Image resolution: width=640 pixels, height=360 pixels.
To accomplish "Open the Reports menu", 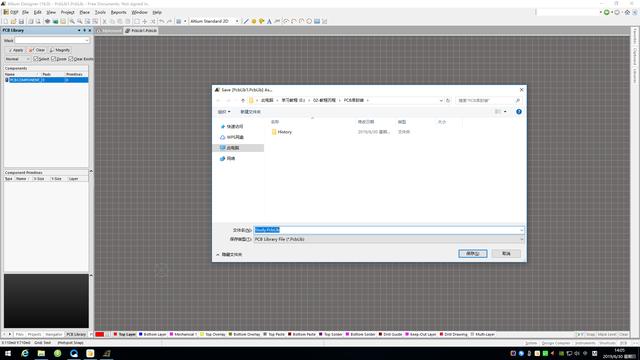I will [118, 12].
